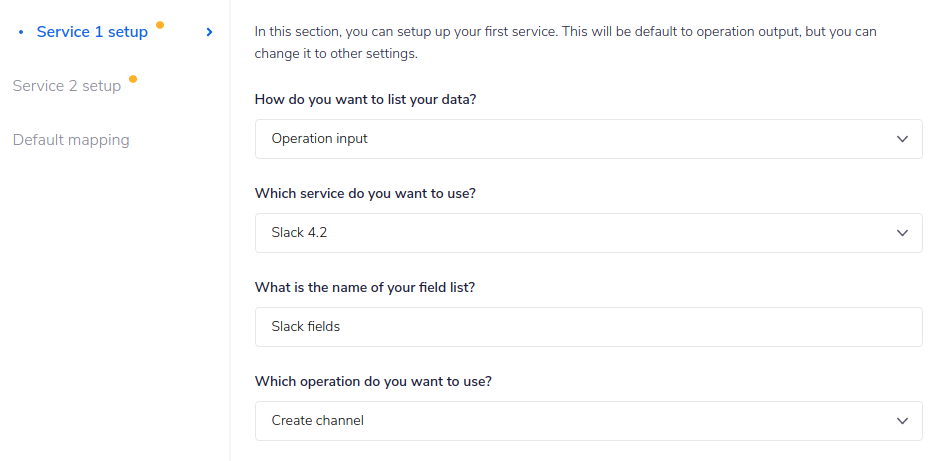Click the 'What is the name of your field list?' label
931x461 pixels.
point(365,288)
